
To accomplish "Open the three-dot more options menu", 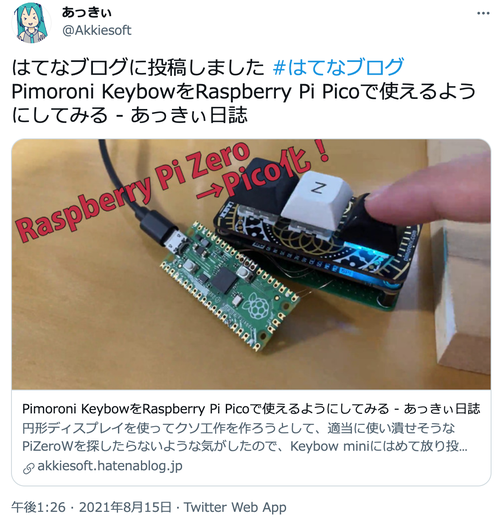I will 483,13.
